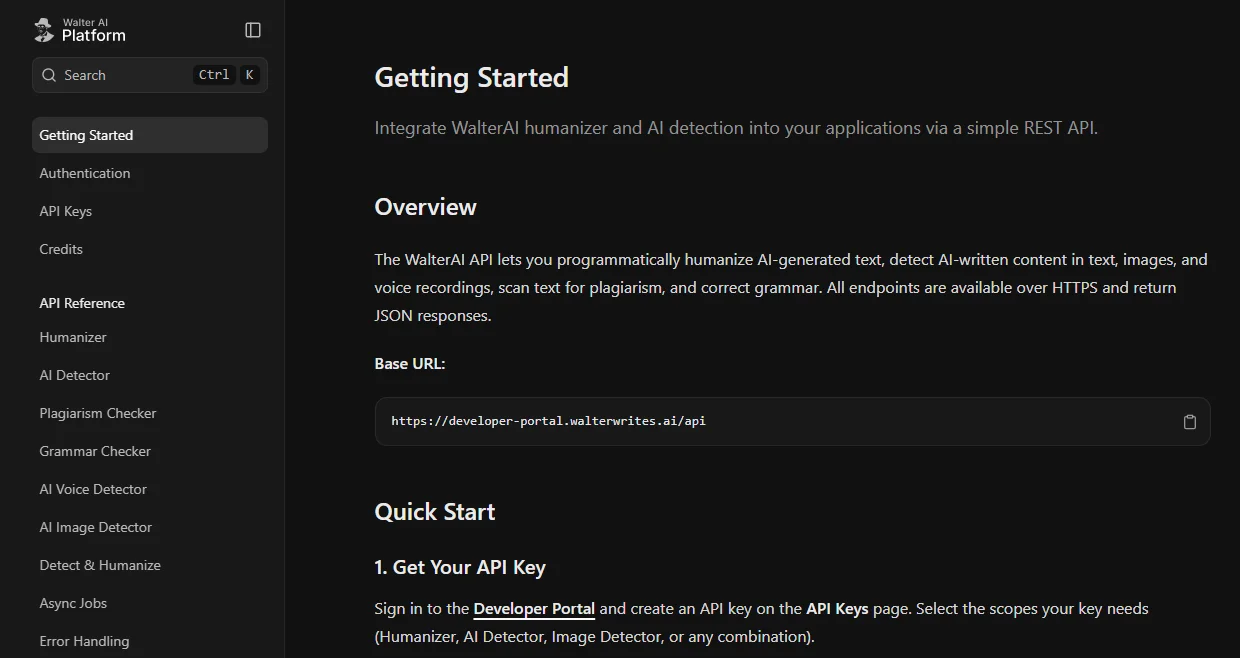The image size is (1240, 658).
Task: Click the Quick Start heading
Action: [x=435, y=512]
